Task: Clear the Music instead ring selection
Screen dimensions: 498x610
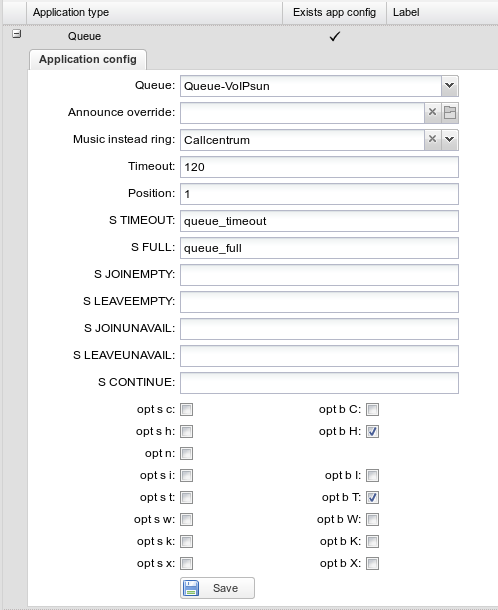Action: (x=432, y=140)
